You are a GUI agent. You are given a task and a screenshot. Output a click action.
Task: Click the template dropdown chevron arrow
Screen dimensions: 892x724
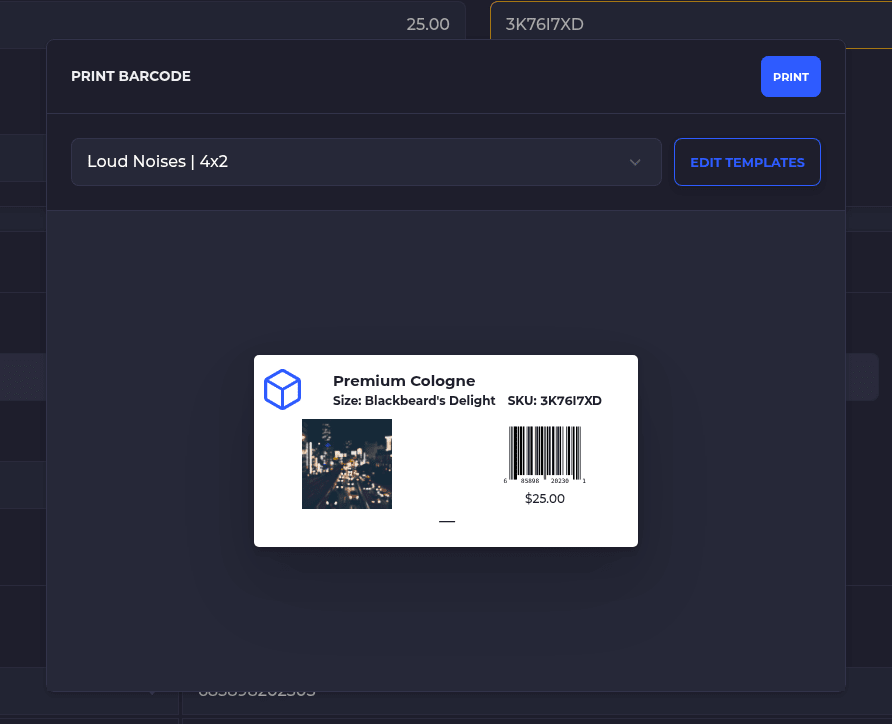[635, 163]
